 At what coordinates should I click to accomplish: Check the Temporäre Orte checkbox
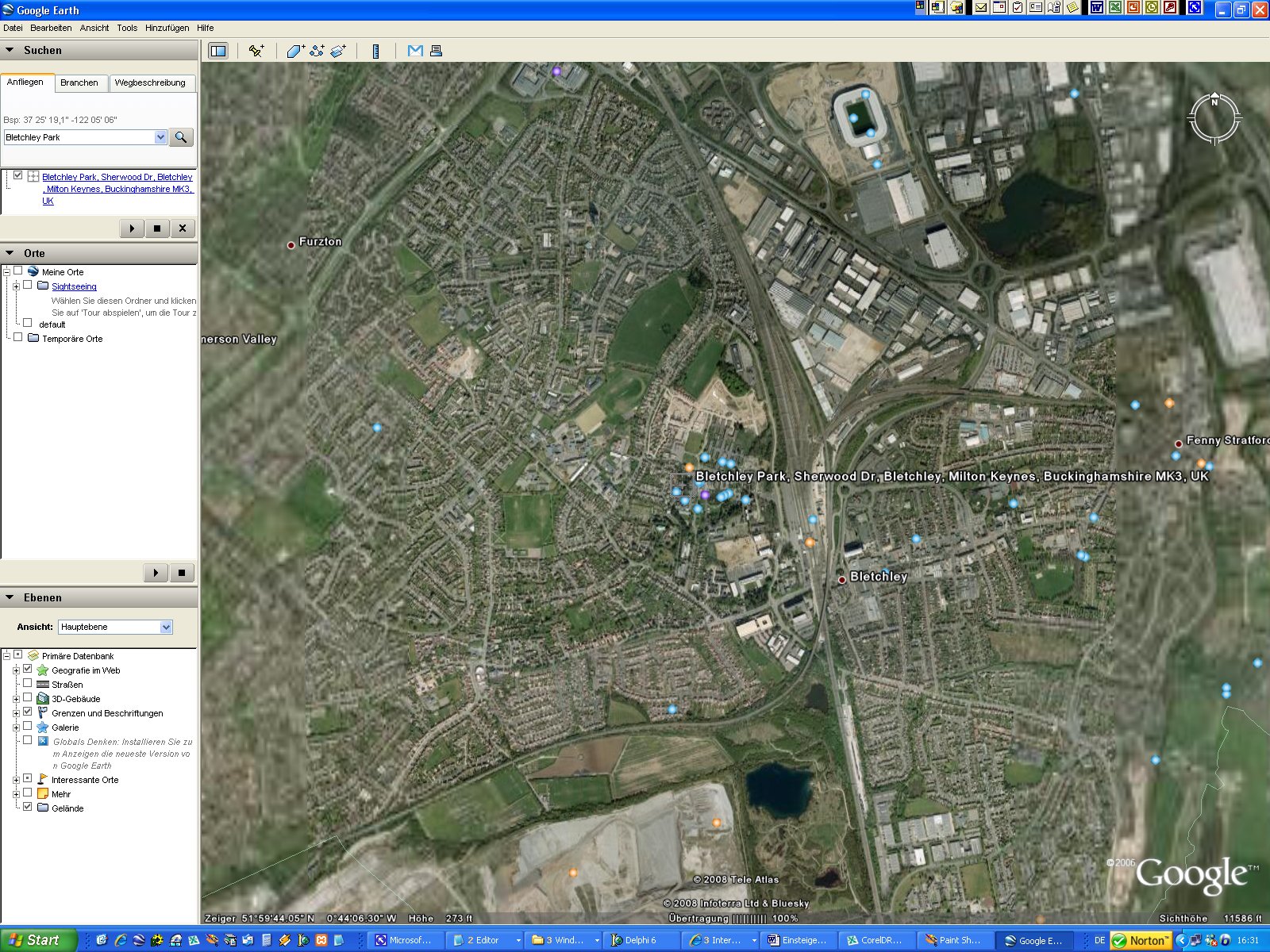click(17, 338)
